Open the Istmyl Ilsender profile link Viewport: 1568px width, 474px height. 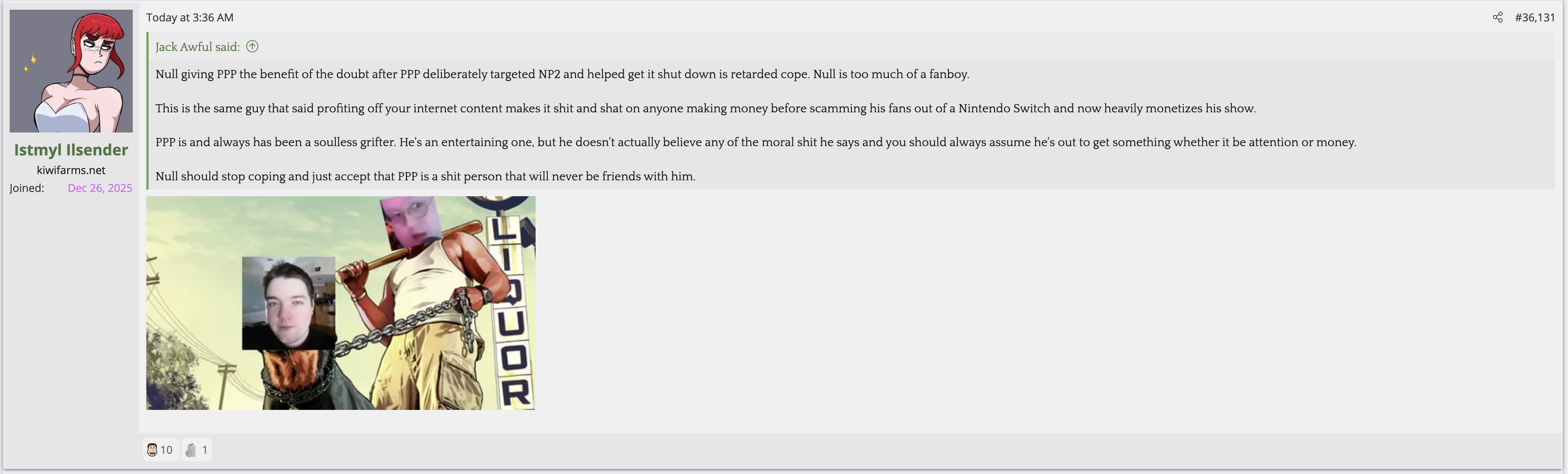(x=71, y=150)
